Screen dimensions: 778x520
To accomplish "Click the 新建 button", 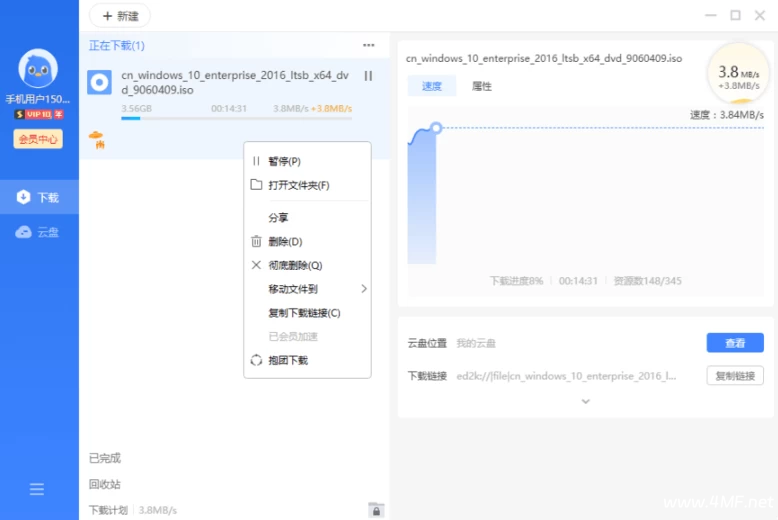I will [x=120, y=16].
